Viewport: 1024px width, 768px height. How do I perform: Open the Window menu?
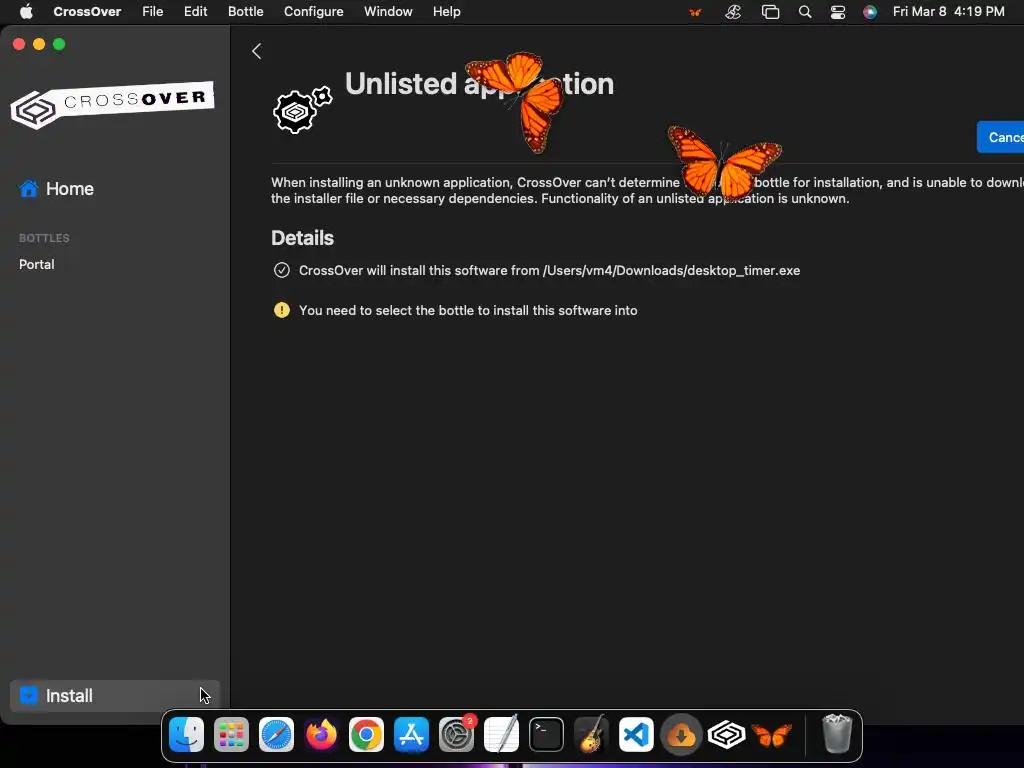pyautogui.click(x=388, y=12)
